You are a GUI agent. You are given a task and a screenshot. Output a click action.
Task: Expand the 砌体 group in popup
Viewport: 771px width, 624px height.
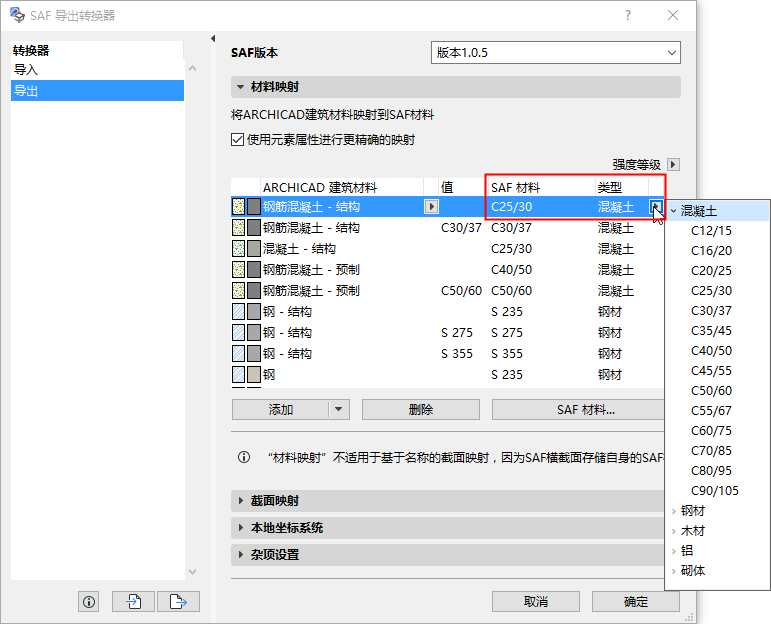click(x=674, y=571)
